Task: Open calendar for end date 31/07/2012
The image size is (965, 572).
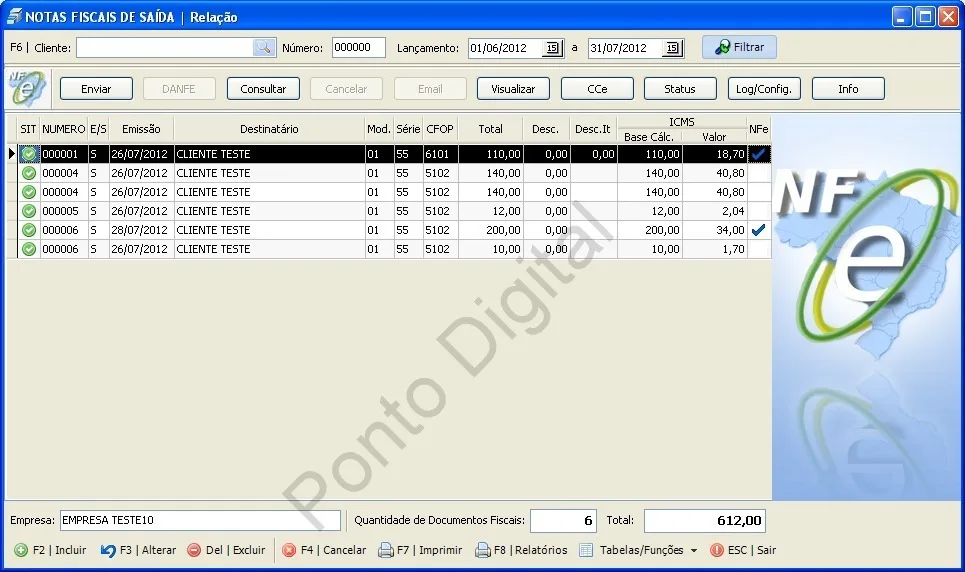Action: click(672, 48)
